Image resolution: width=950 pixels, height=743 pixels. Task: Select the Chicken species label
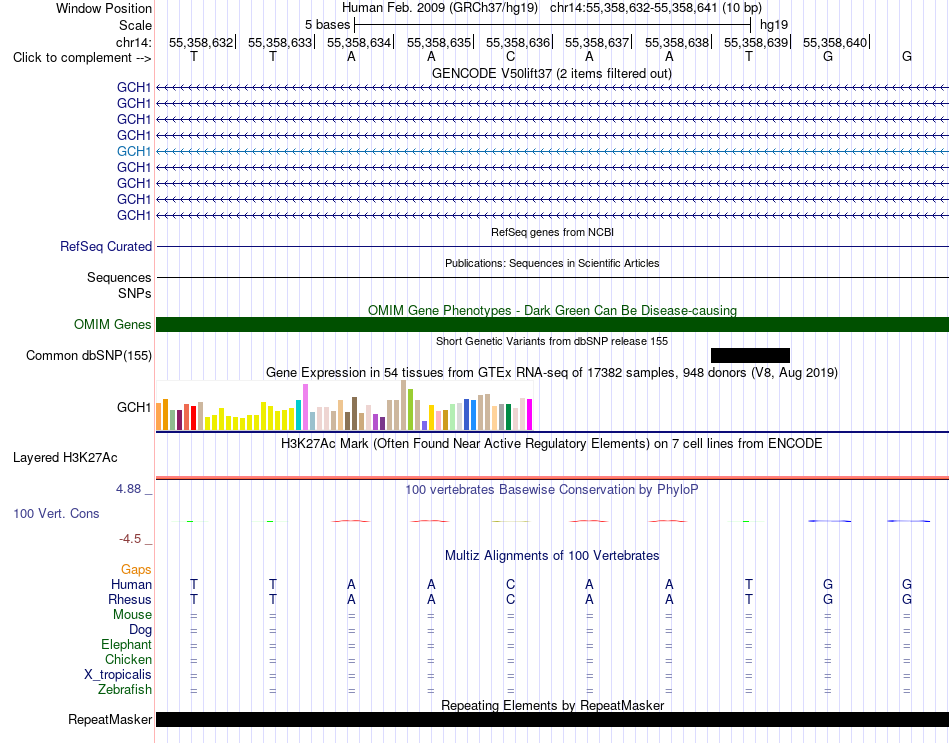point(128,659)
